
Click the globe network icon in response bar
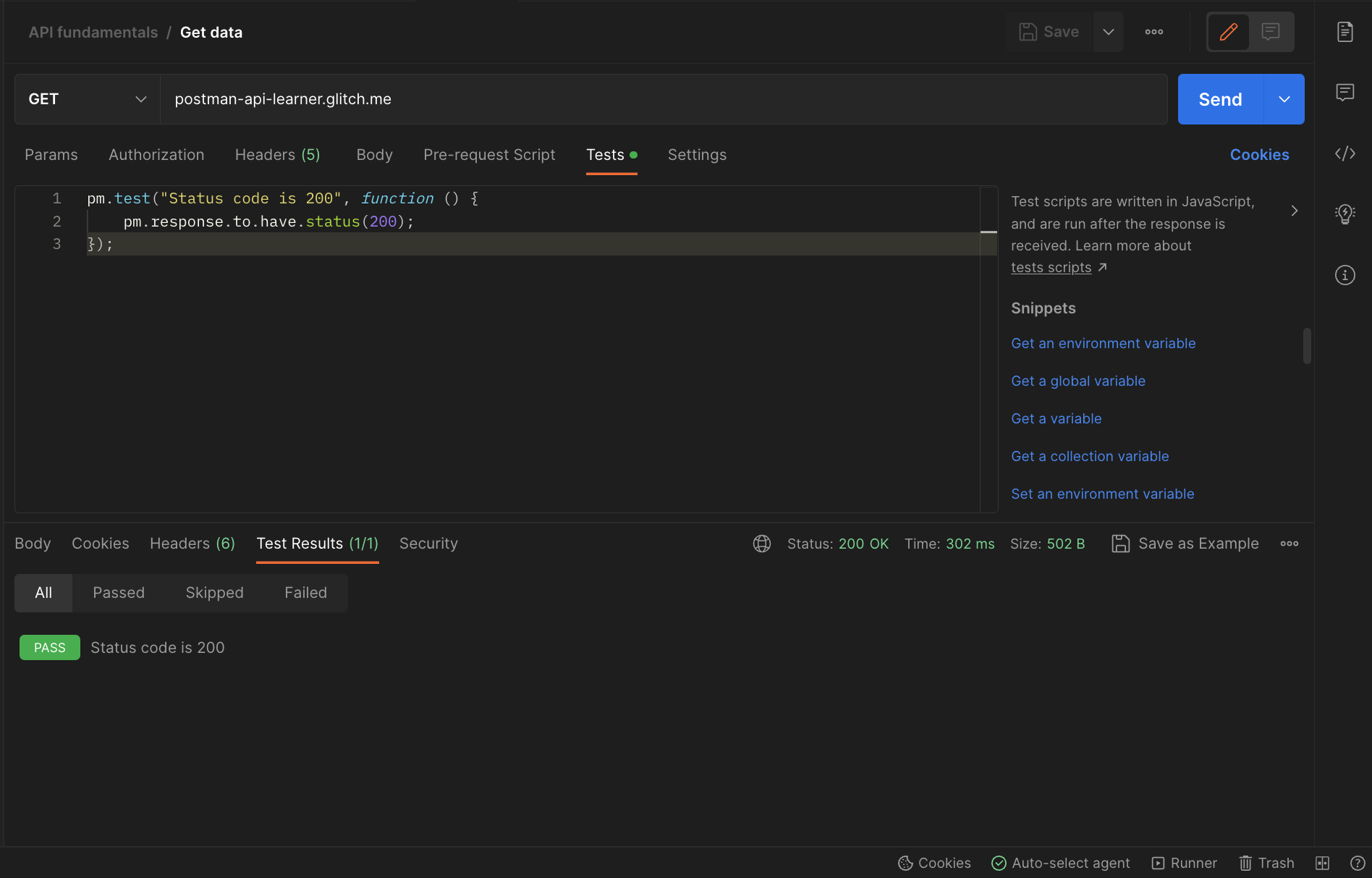(x=761, y=543)
